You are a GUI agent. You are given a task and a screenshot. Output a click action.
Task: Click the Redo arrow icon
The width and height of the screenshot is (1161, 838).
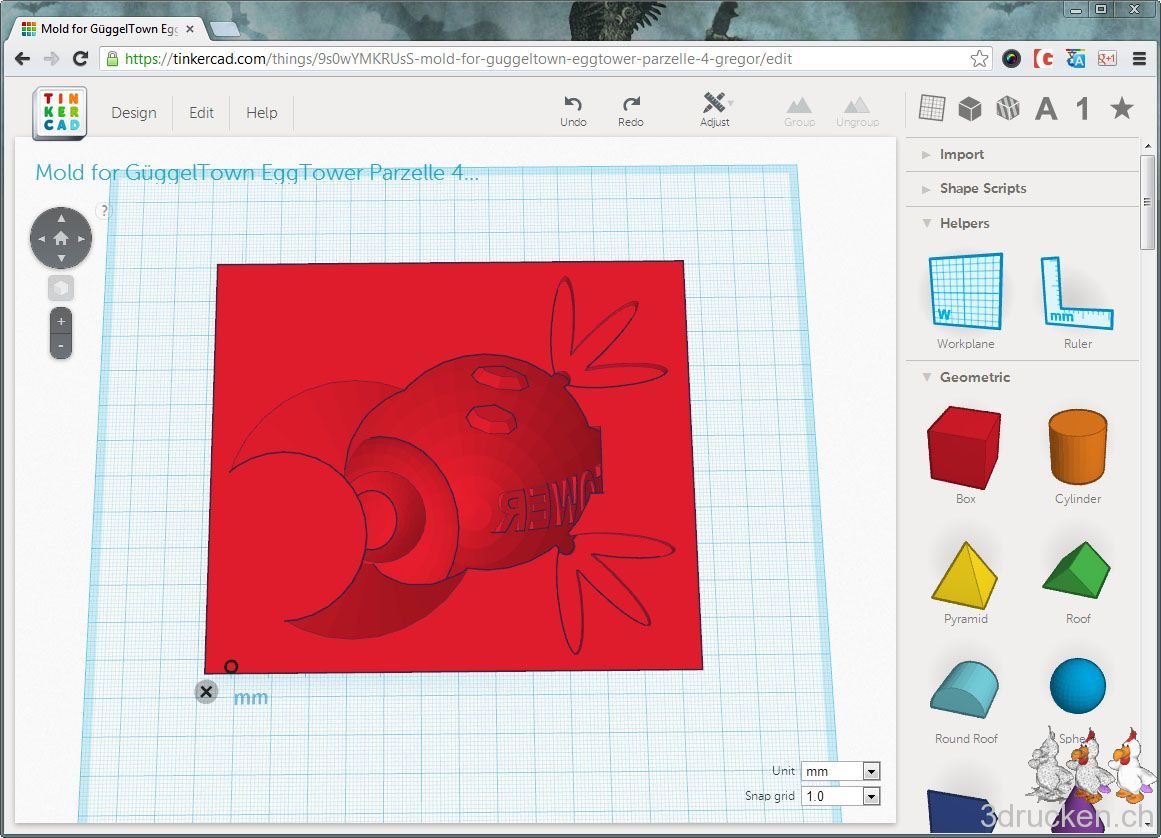(631, 104)
